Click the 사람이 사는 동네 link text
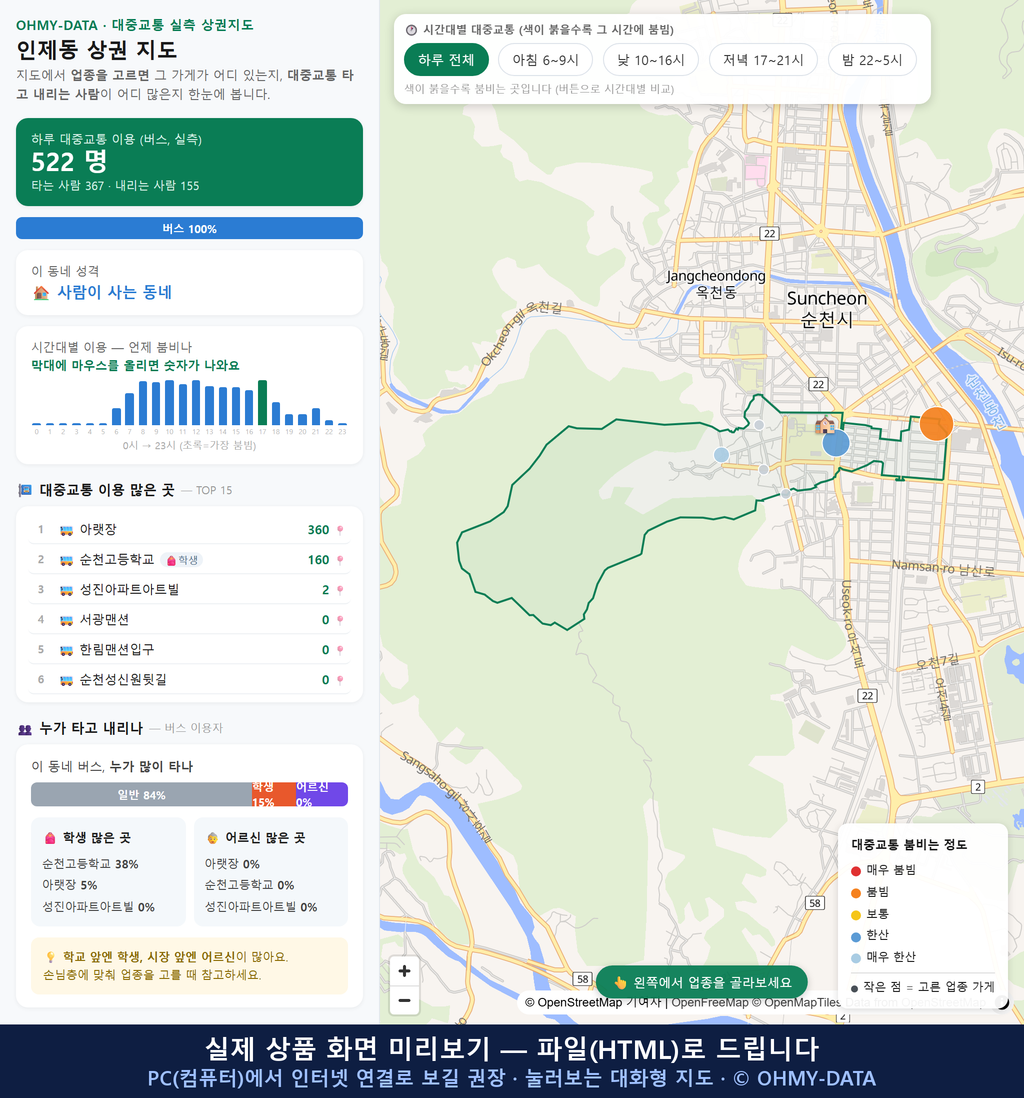1024x1098 pixels. pyautogui.click(x=114, y=293)
